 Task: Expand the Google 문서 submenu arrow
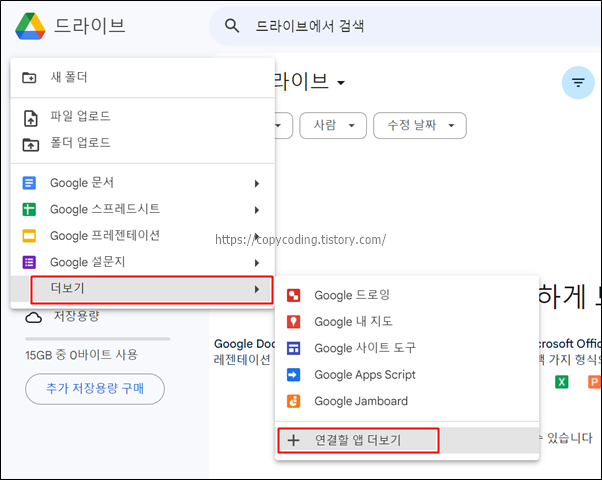pos(257,184)
